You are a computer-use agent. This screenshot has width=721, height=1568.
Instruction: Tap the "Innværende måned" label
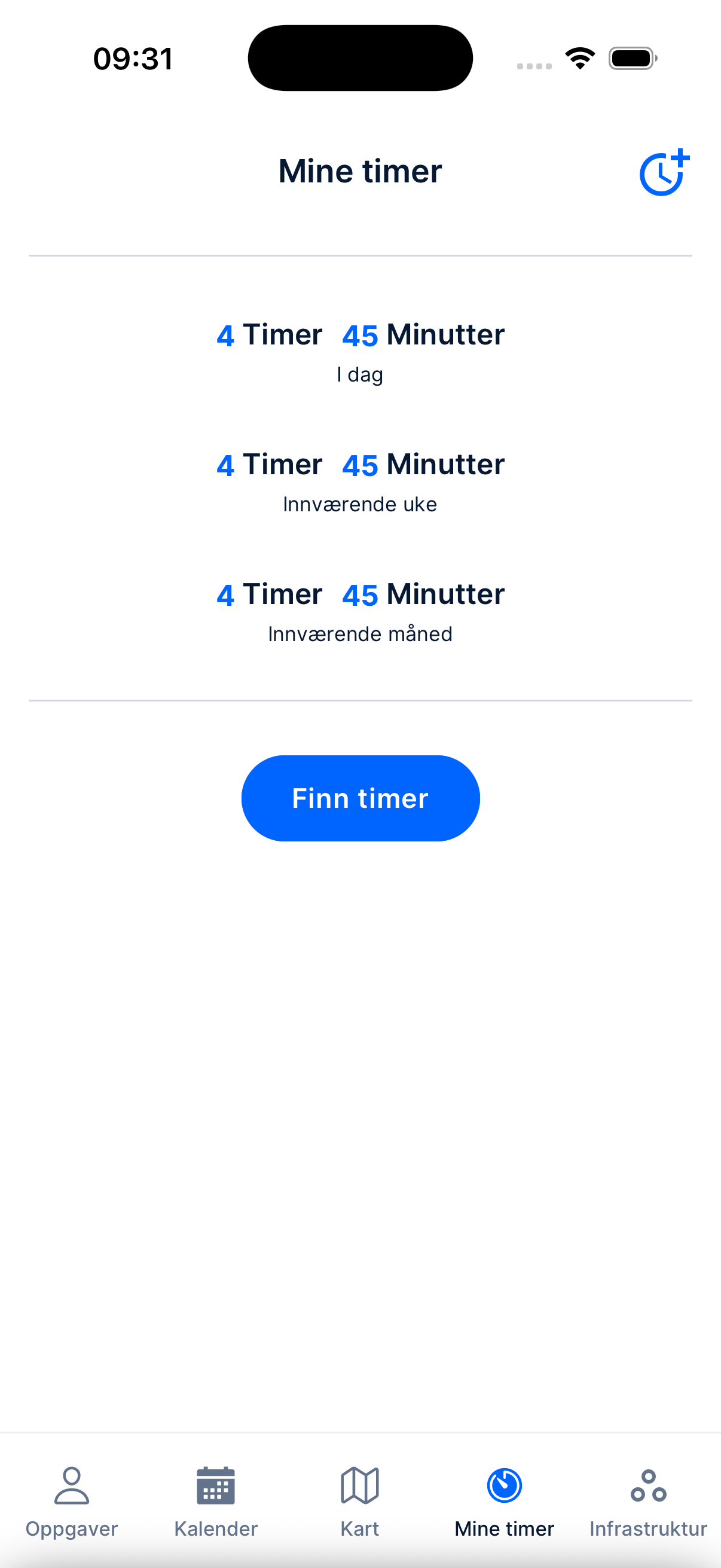pos(360,634)
